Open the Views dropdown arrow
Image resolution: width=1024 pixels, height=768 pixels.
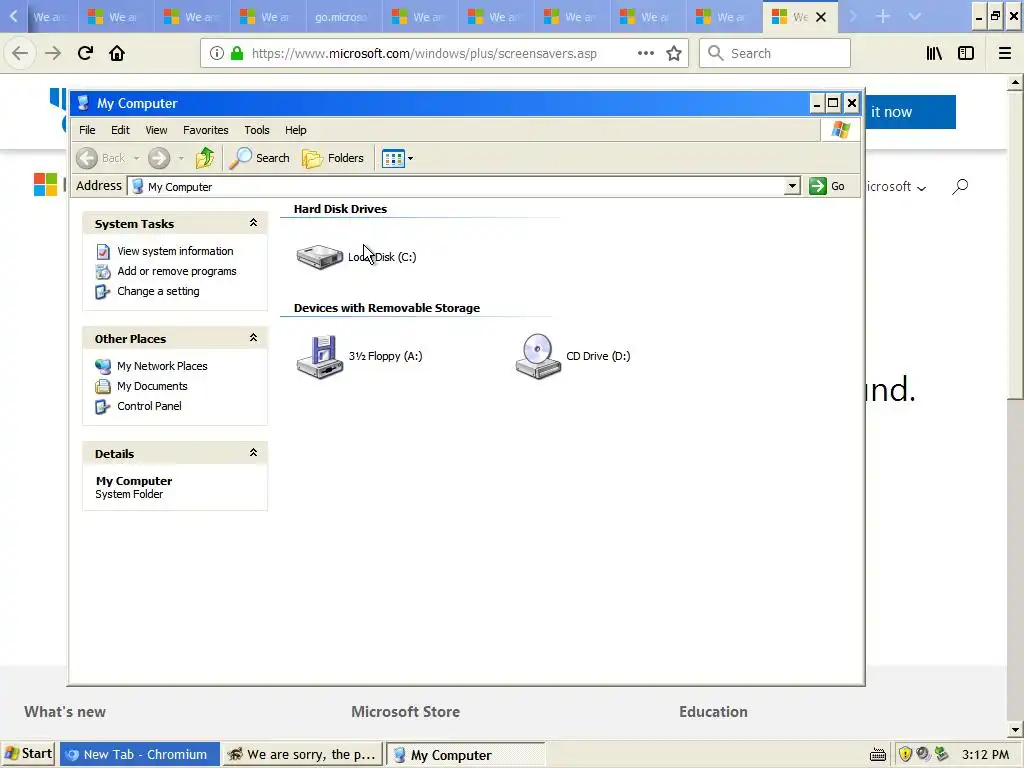[x=410, y=159]
